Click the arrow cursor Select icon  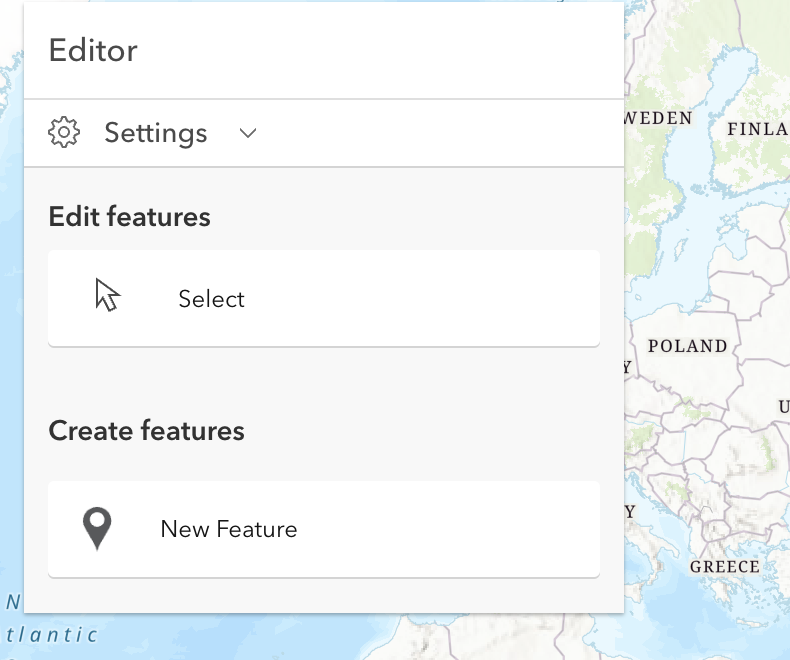(x=107, y=296)
